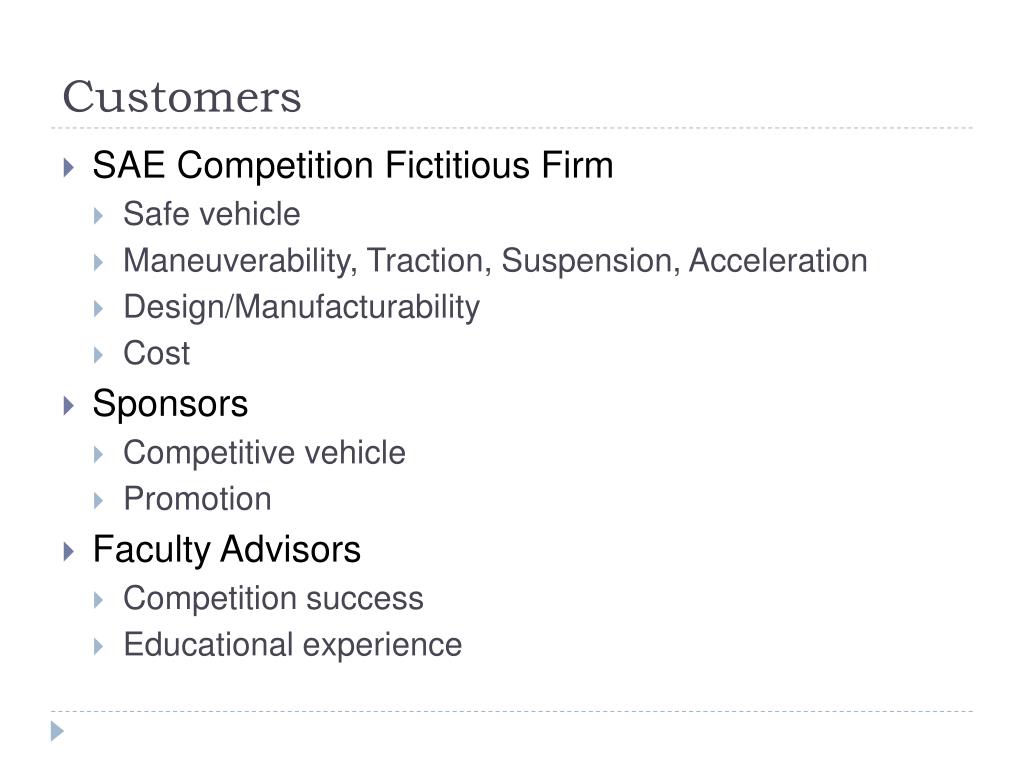
Task: Click the arrow bullet beside SAE Competition Fictitious Firm
Action: coord(69,168)
